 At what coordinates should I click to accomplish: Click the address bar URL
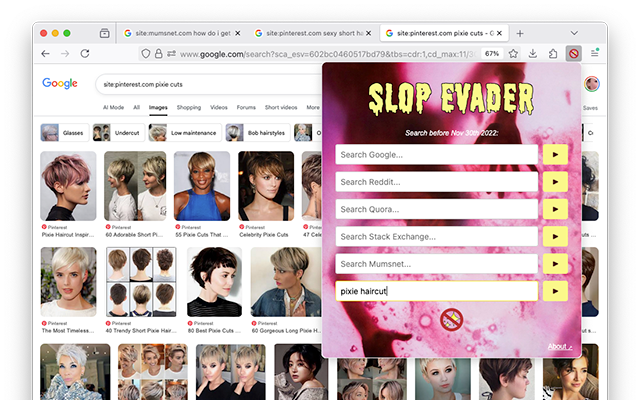[328, 54]
